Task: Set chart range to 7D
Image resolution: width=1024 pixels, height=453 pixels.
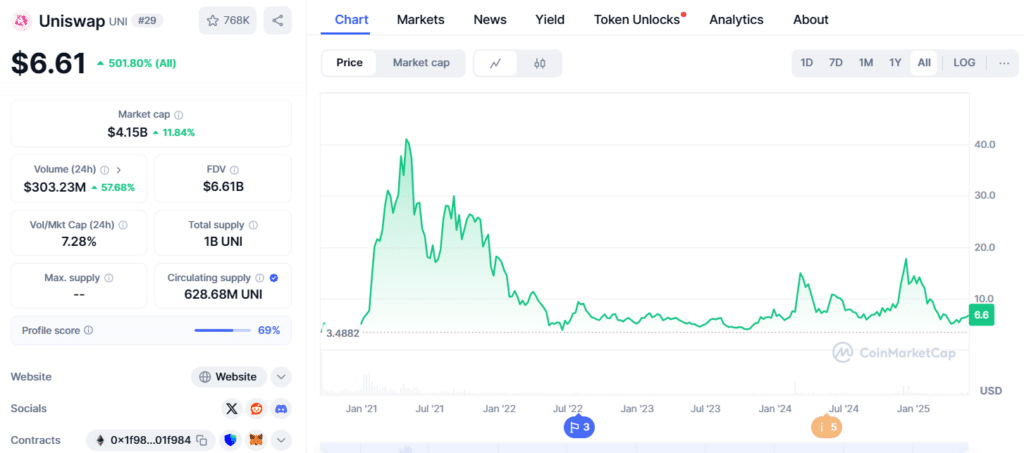Action: [836, 63]
